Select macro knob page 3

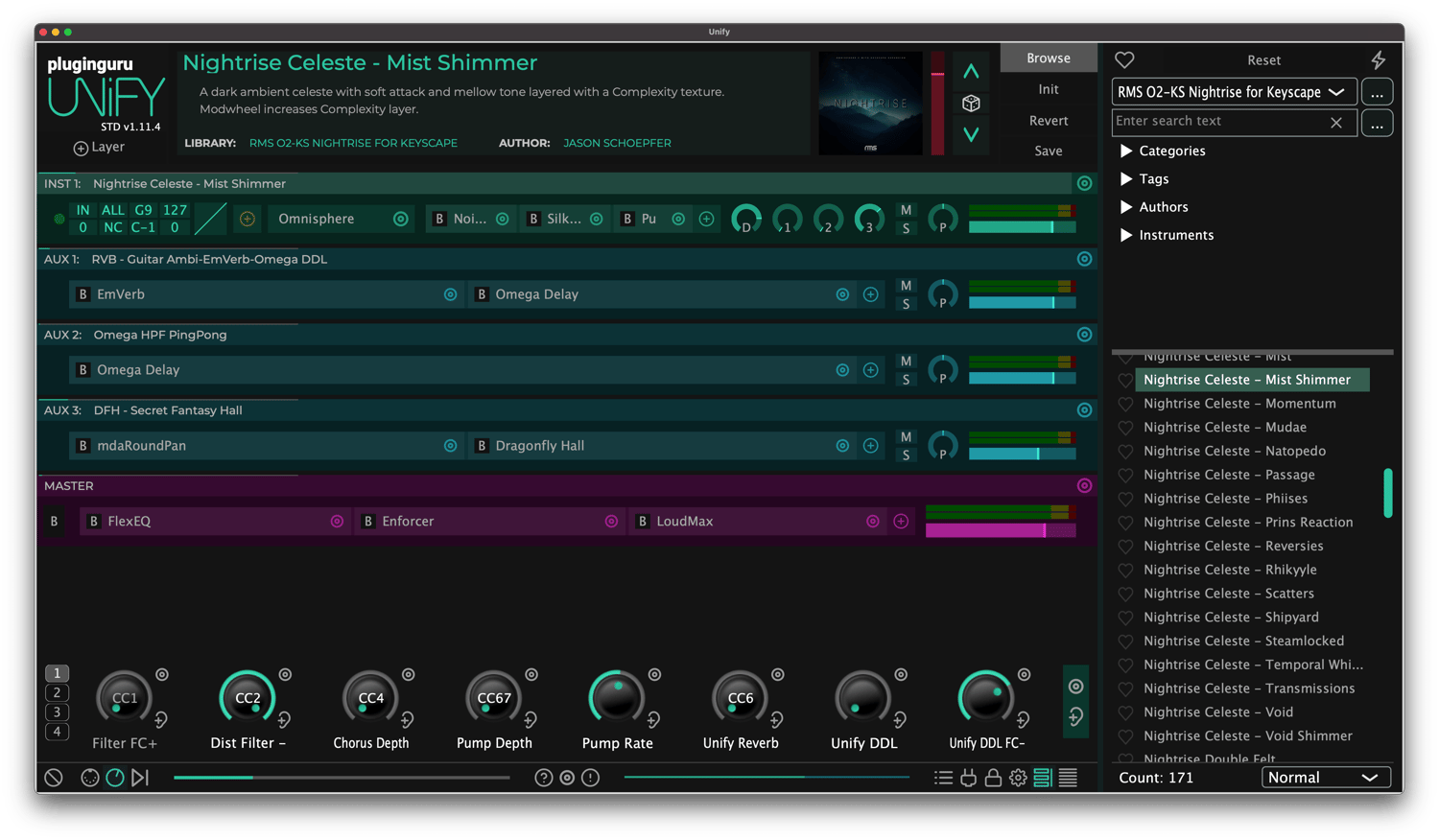pyautogui.click(x=57, y=712)
